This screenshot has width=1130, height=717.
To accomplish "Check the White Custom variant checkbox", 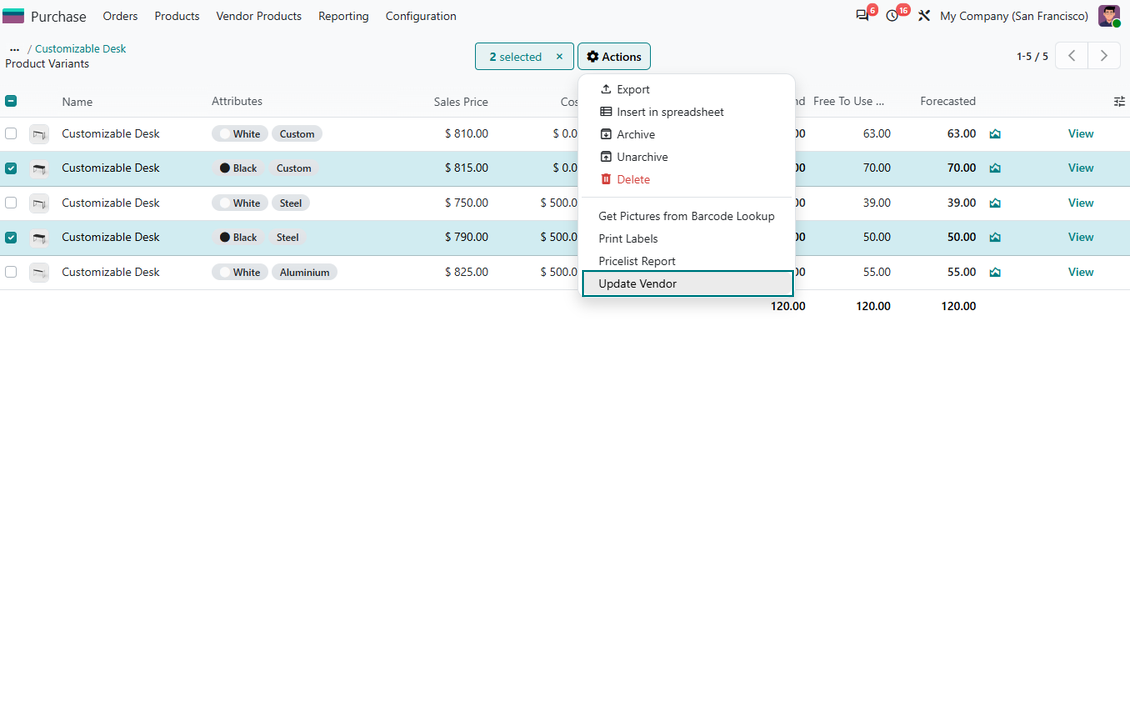I will tap(11, 133).
